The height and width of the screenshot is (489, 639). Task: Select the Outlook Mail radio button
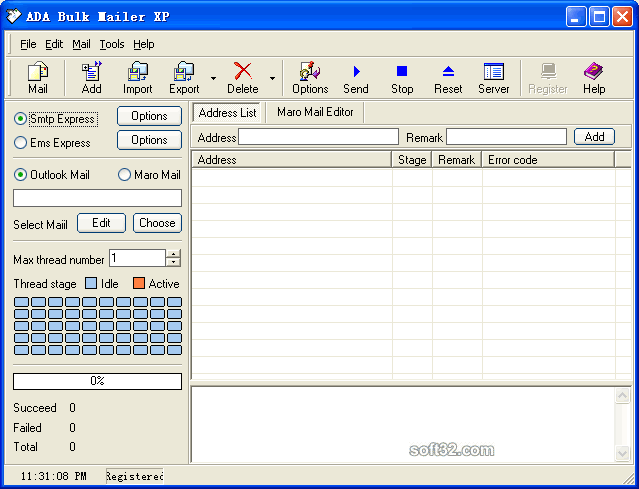(x=20, y=175)
